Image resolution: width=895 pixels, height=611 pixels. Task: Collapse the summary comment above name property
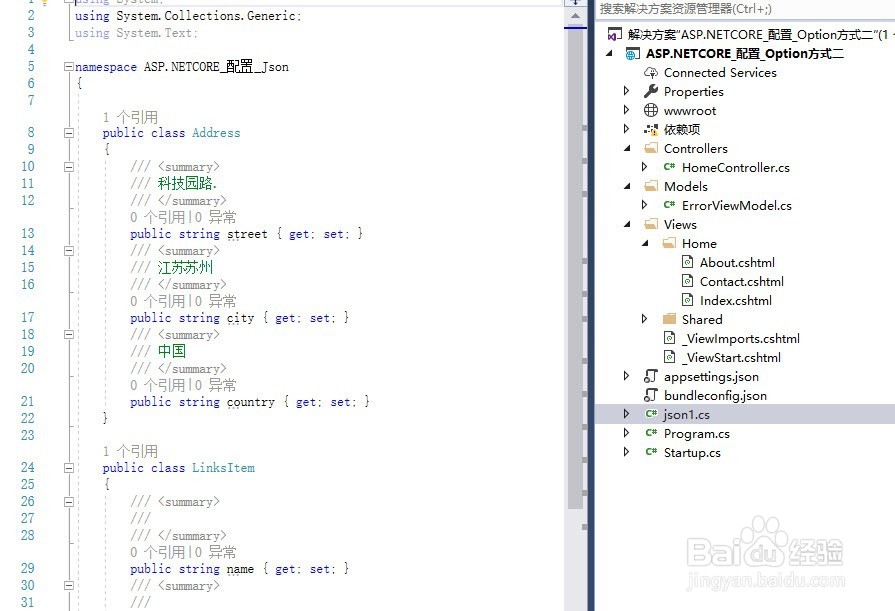click(69, 502)
